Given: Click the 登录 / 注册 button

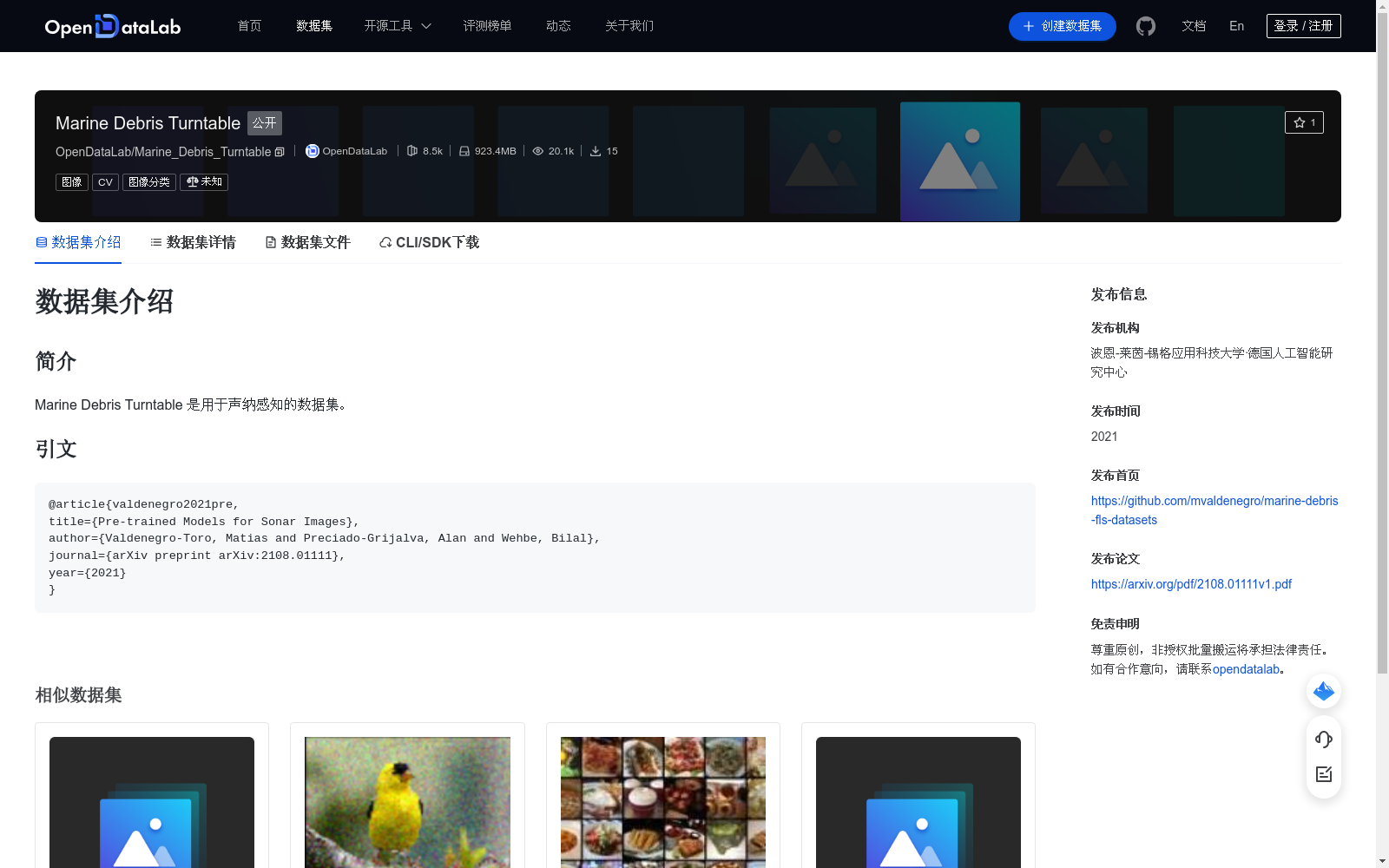Looking at the screenshot, I should tap(1303, 26).
